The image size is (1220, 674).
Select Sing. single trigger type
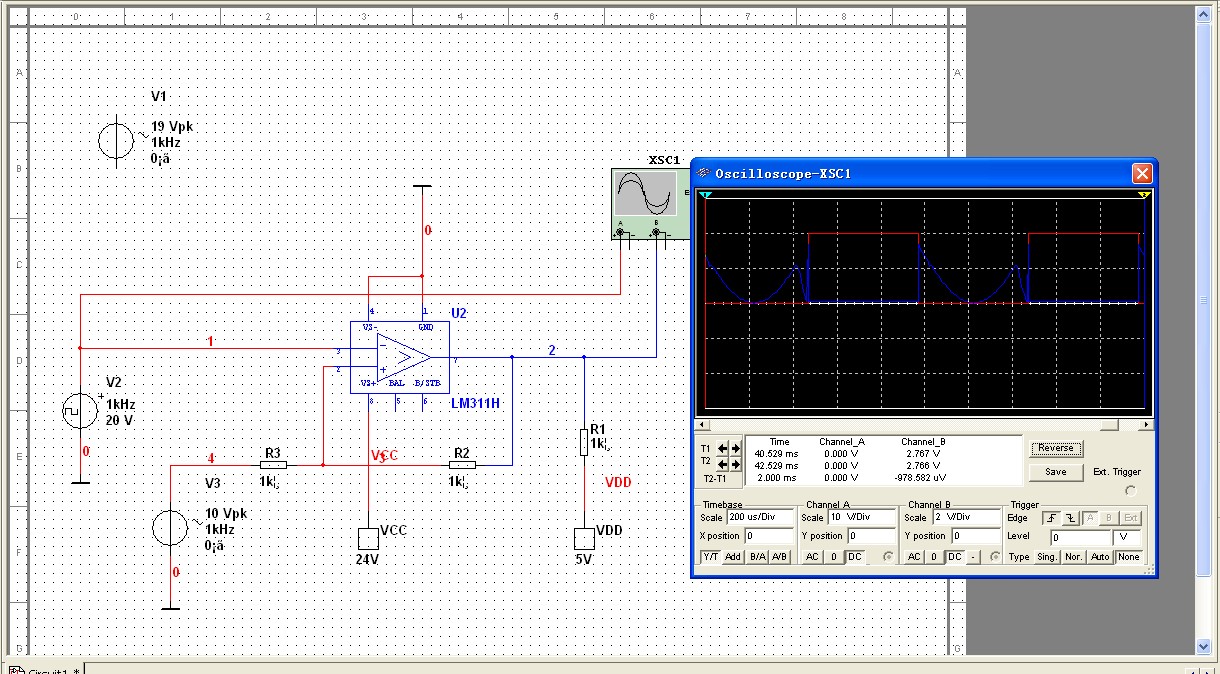tap(1047, 557)
